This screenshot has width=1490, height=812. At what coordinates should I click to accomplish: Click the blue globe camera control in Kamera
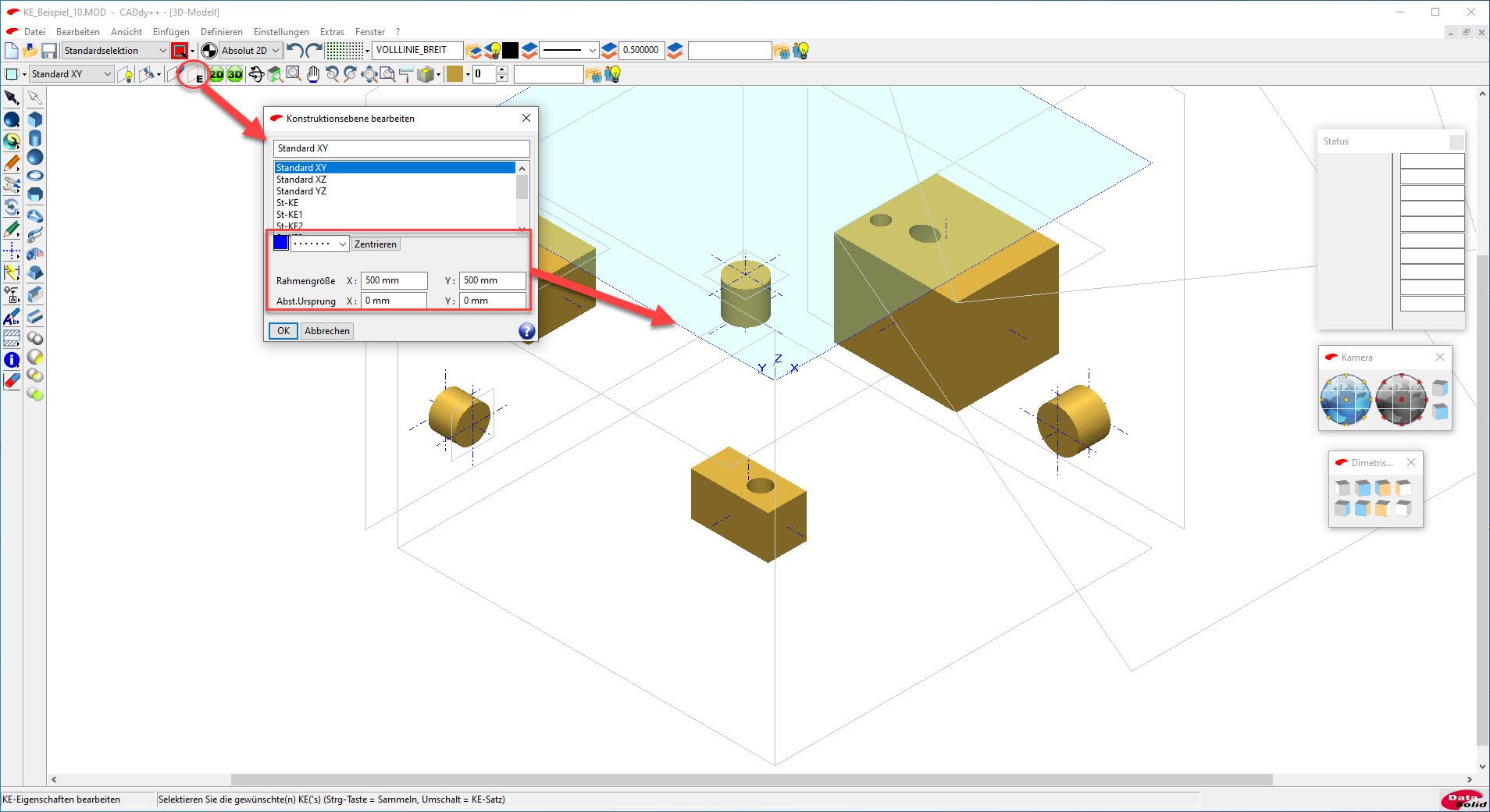1346,399
